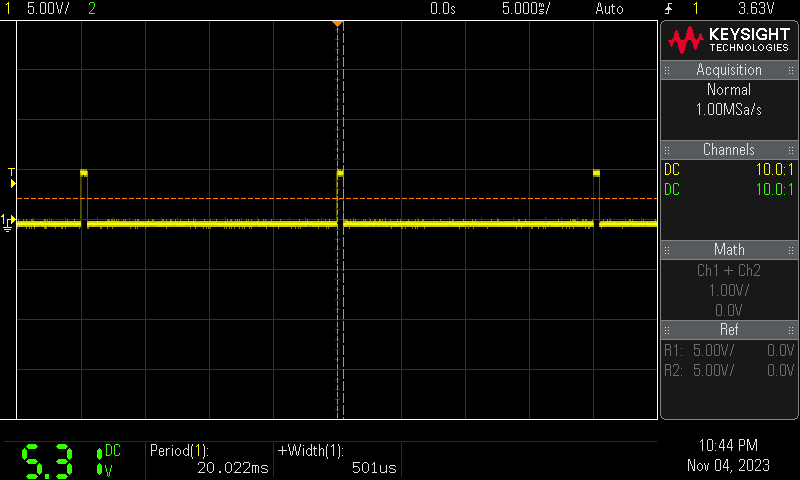
Task: Toggle channel 2 indicator in top bar
Action: [x=93, y=8]
